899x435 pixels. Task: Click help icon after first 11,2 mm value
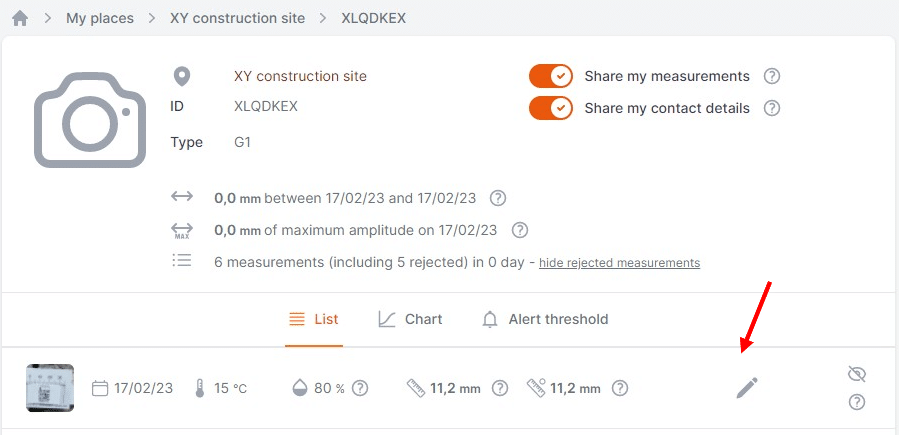[501, 389]
